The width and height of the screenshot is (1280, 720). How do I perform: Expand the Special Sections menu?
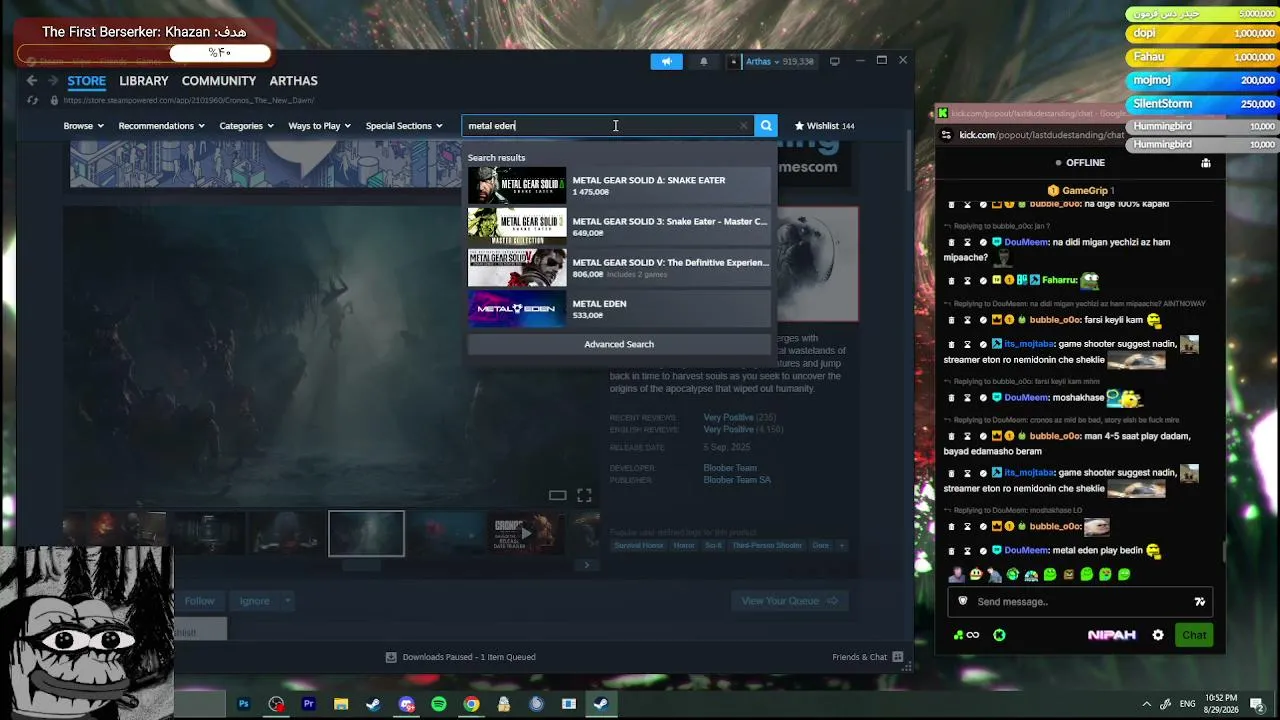(404, 126)
